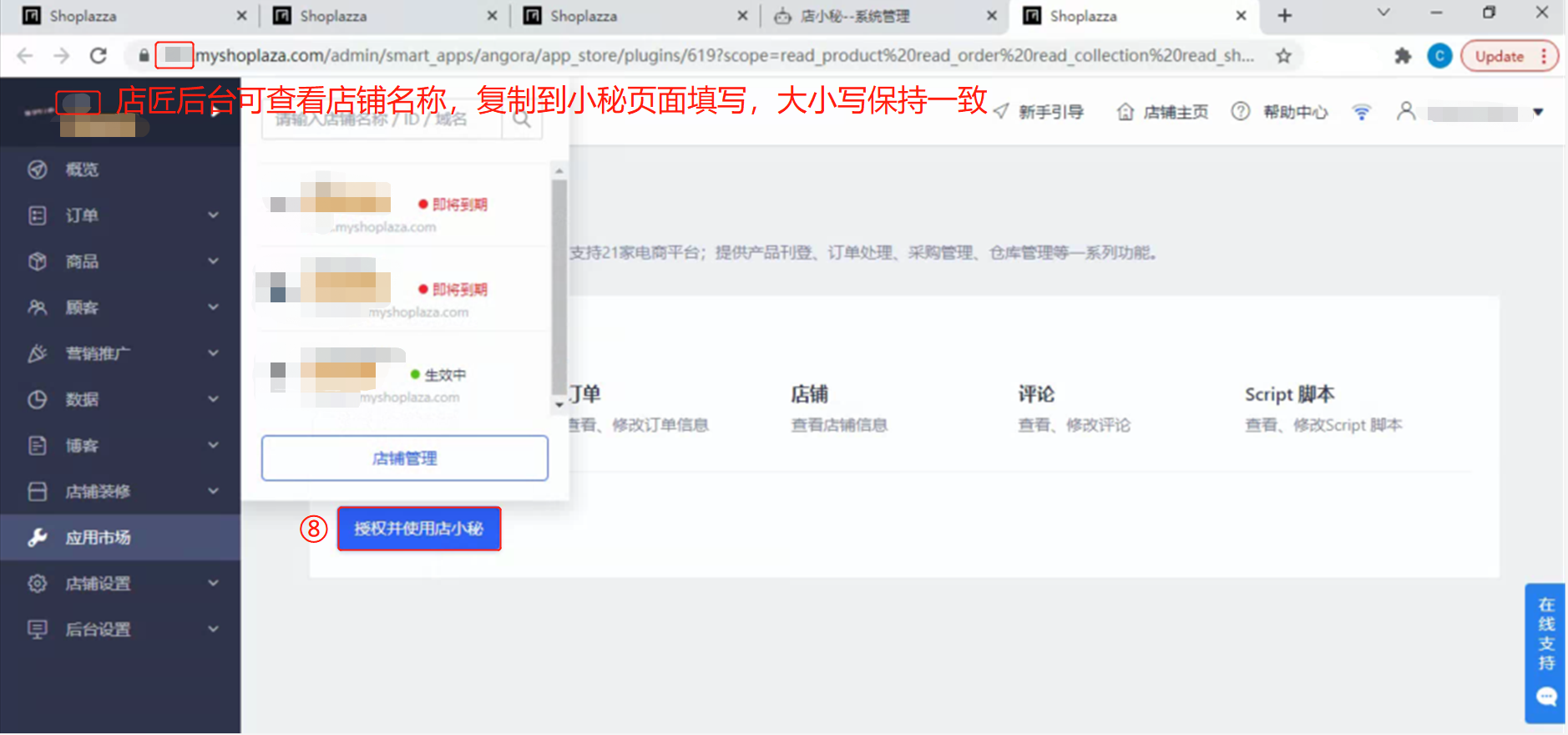
Task: Click the 店铺设置 gear icon
Action: [38, 583]
